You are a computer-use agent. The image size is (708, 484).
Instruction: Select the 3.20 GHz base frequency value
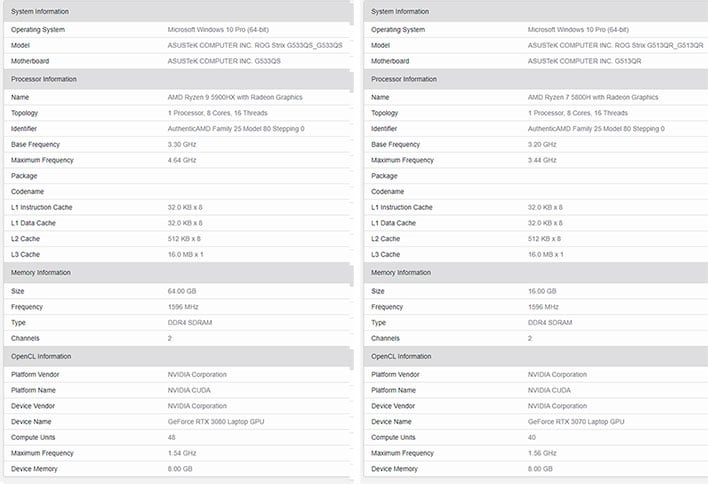[x=542, y=144]
